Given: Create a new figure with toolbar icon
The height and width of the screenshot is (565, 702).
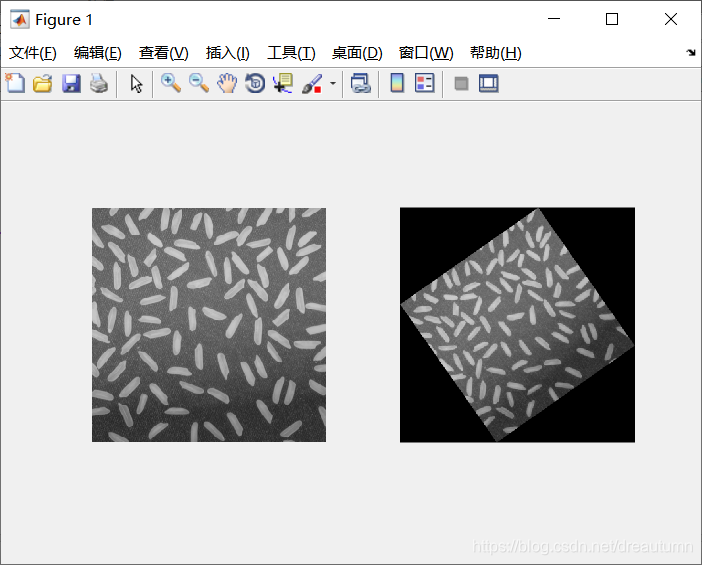Looking at the screenshot, I should click(15, 83).
